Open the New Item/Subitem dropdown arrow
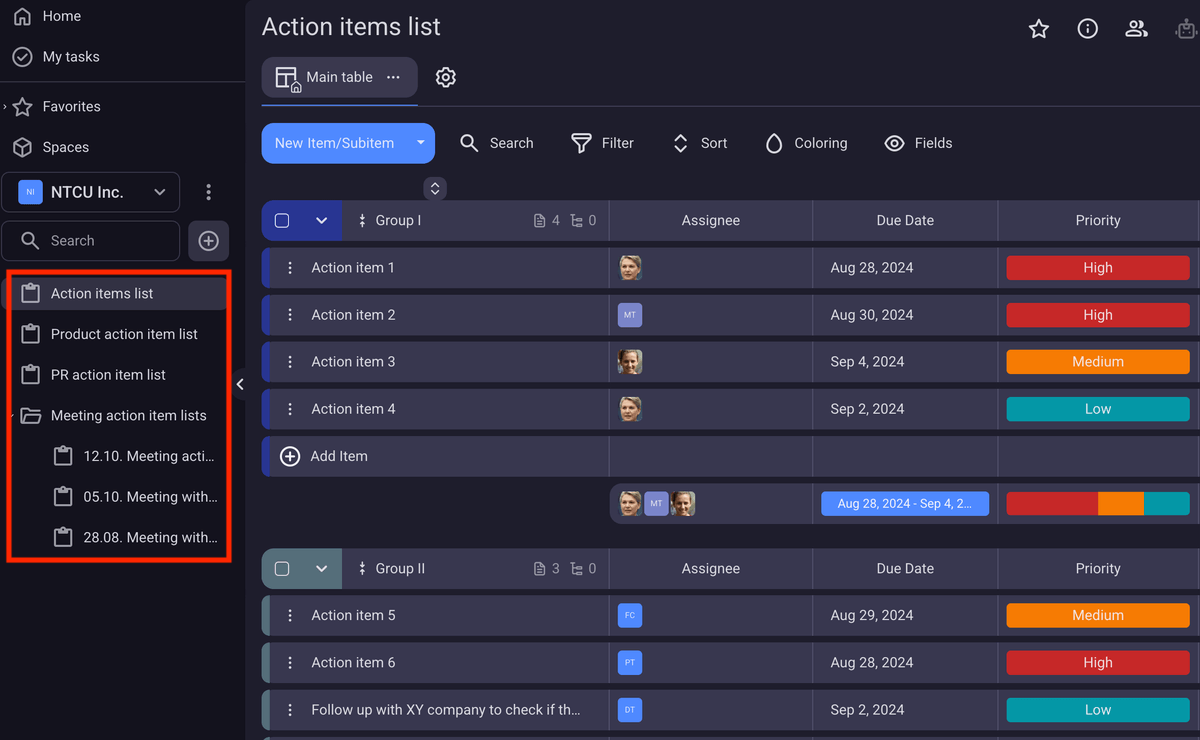The image size is (1200, 740). tap(420, 143)
